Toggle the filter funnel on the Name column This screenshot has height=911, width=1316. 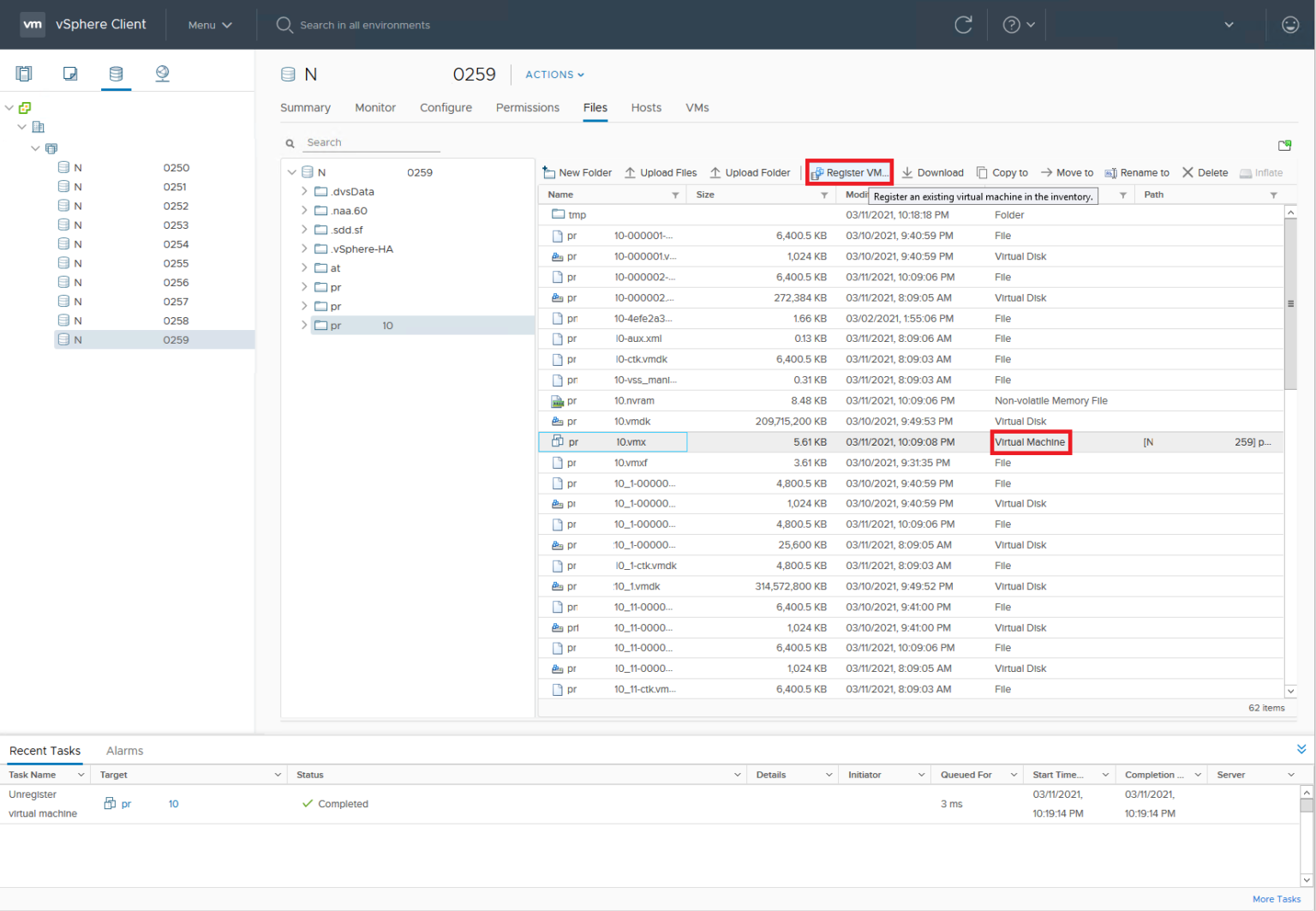click(676, 195)
